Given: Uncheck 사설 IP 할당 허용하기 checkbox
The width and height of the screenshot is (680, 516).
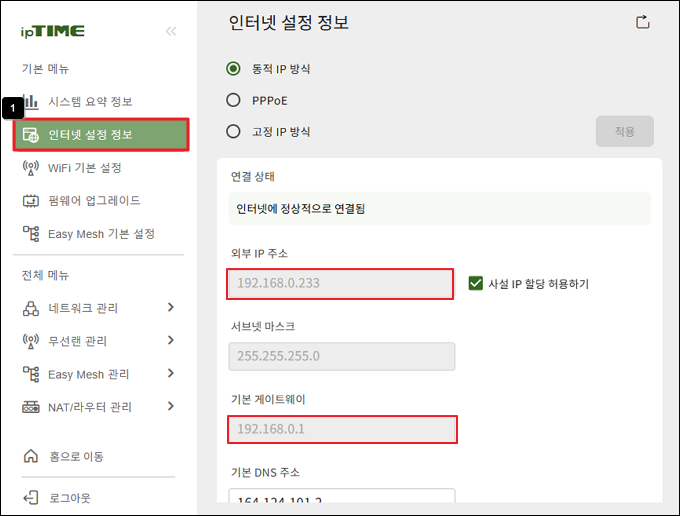Looking at the screenshot, I should point(476,284).
